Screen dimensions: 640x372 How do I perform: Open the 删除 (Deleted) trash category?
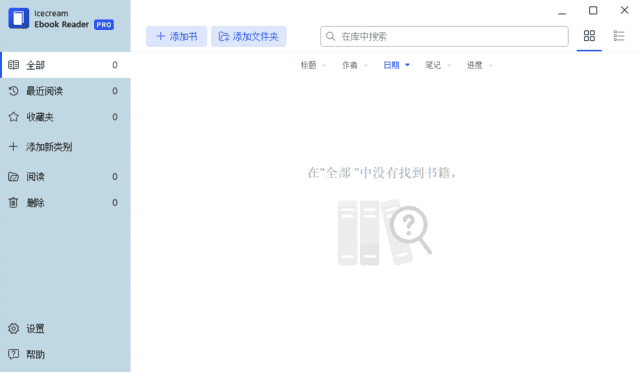pyautogui.click(x=65, y=203)
